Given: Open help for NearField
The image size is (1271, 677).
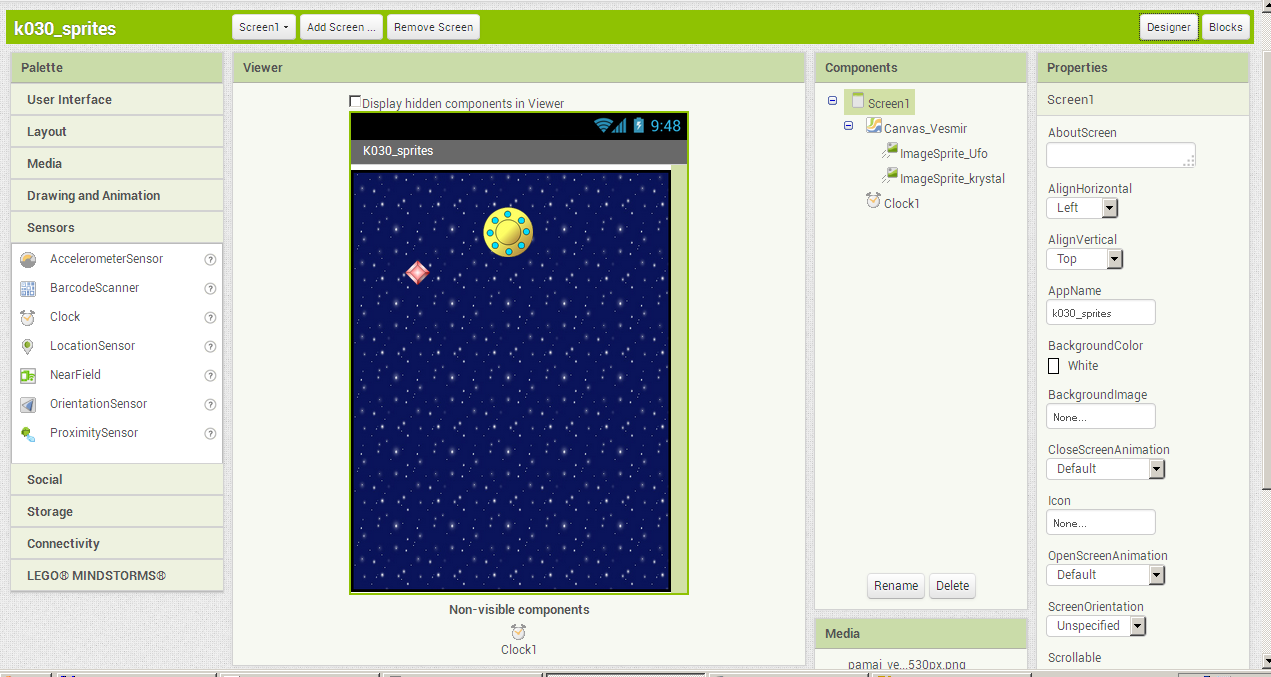Looking at the screenshot, I should click(210, 375).
